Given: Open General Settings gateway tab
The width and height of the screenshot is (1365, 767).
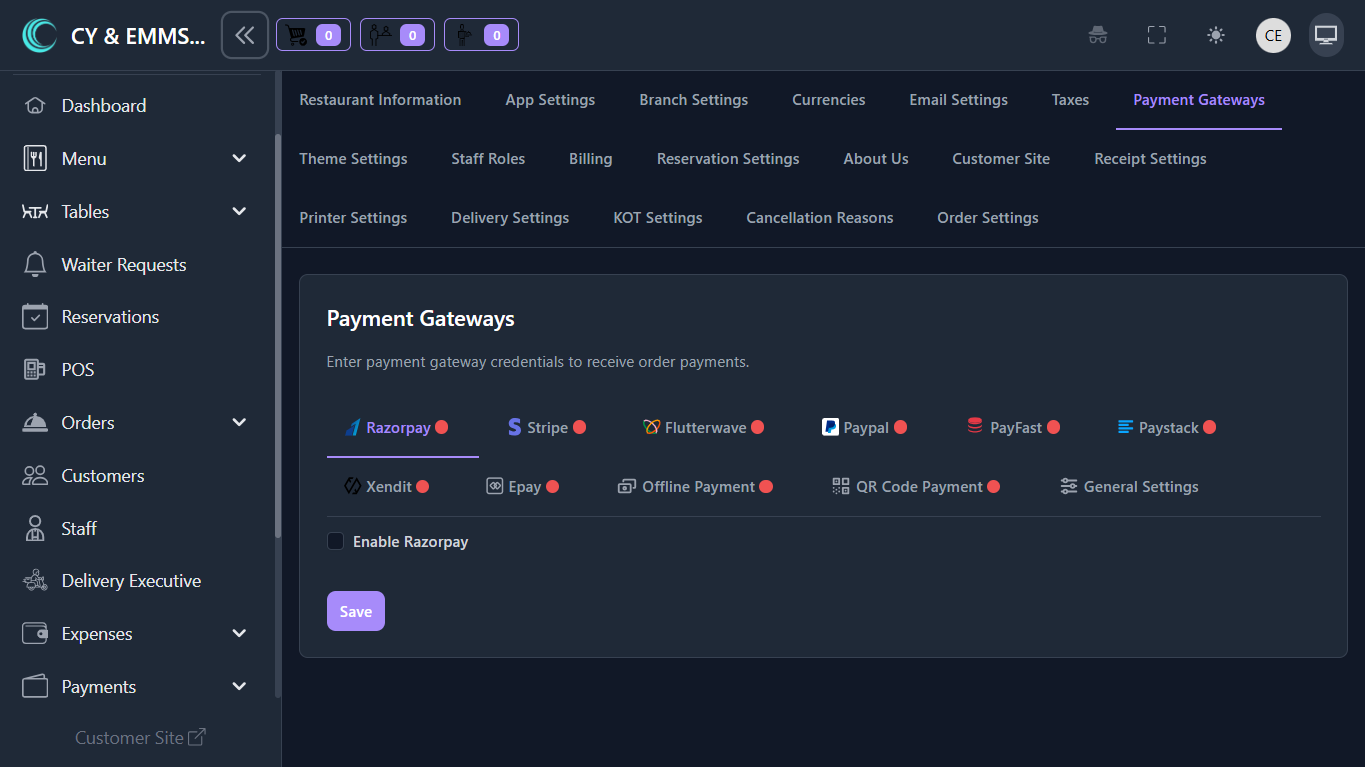Looking at the screenshot, I should 1129,487.
